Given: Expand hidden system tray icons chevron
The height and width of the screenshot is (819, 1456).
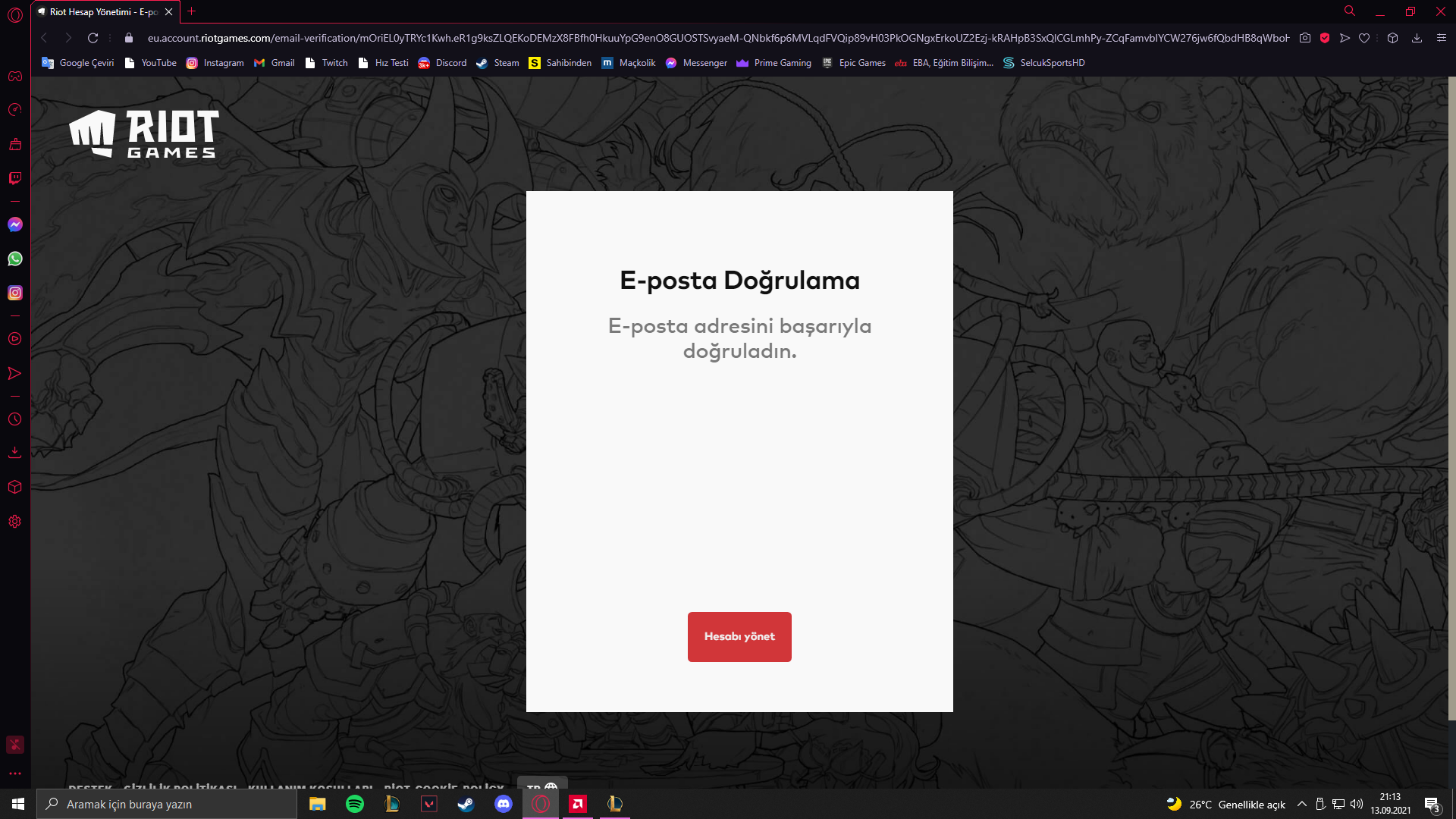Looking at the screenshot, I should click(x=1301, y=804).
